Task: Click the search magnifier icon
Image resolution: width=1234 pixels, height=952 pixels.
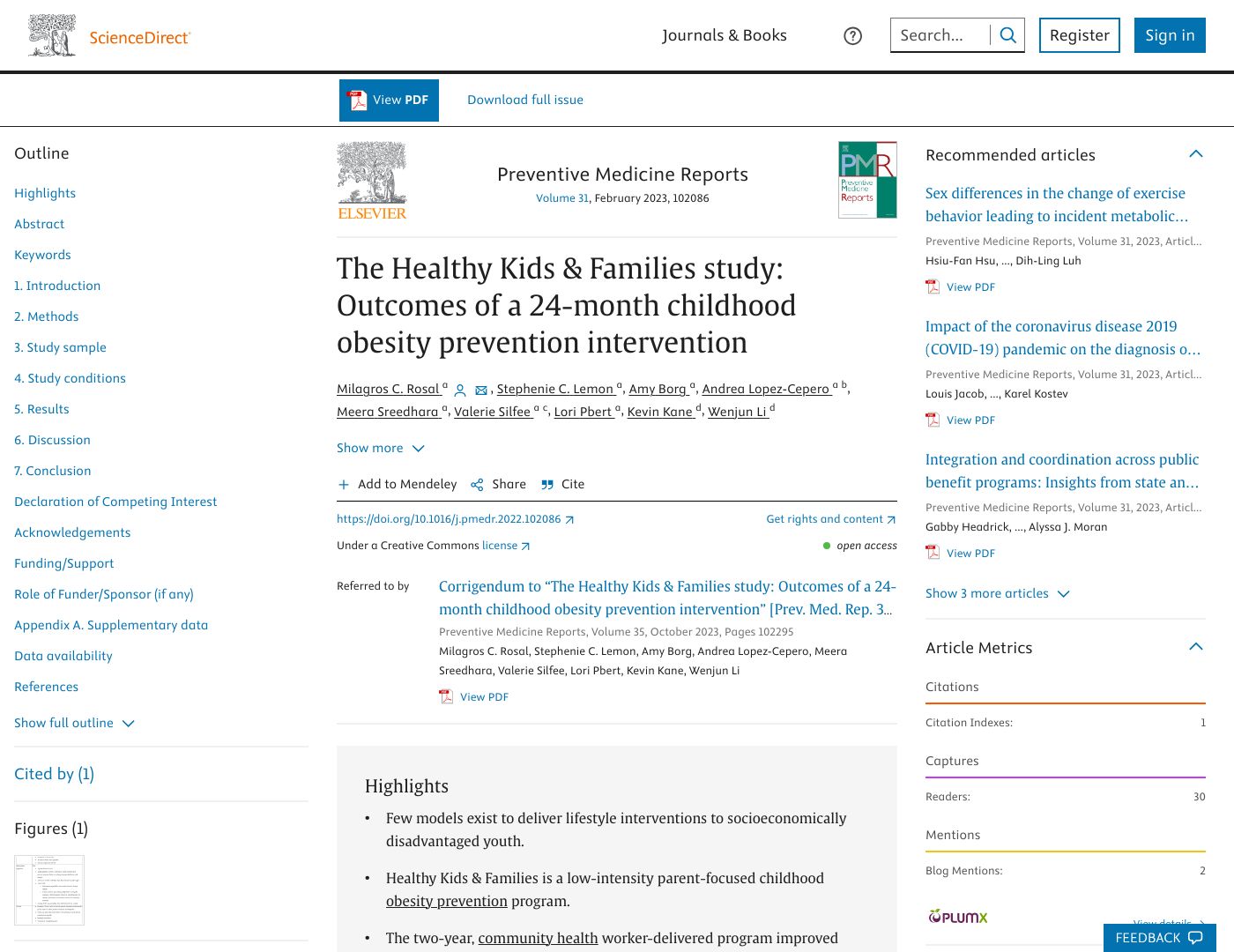Action: point(1008,35)
